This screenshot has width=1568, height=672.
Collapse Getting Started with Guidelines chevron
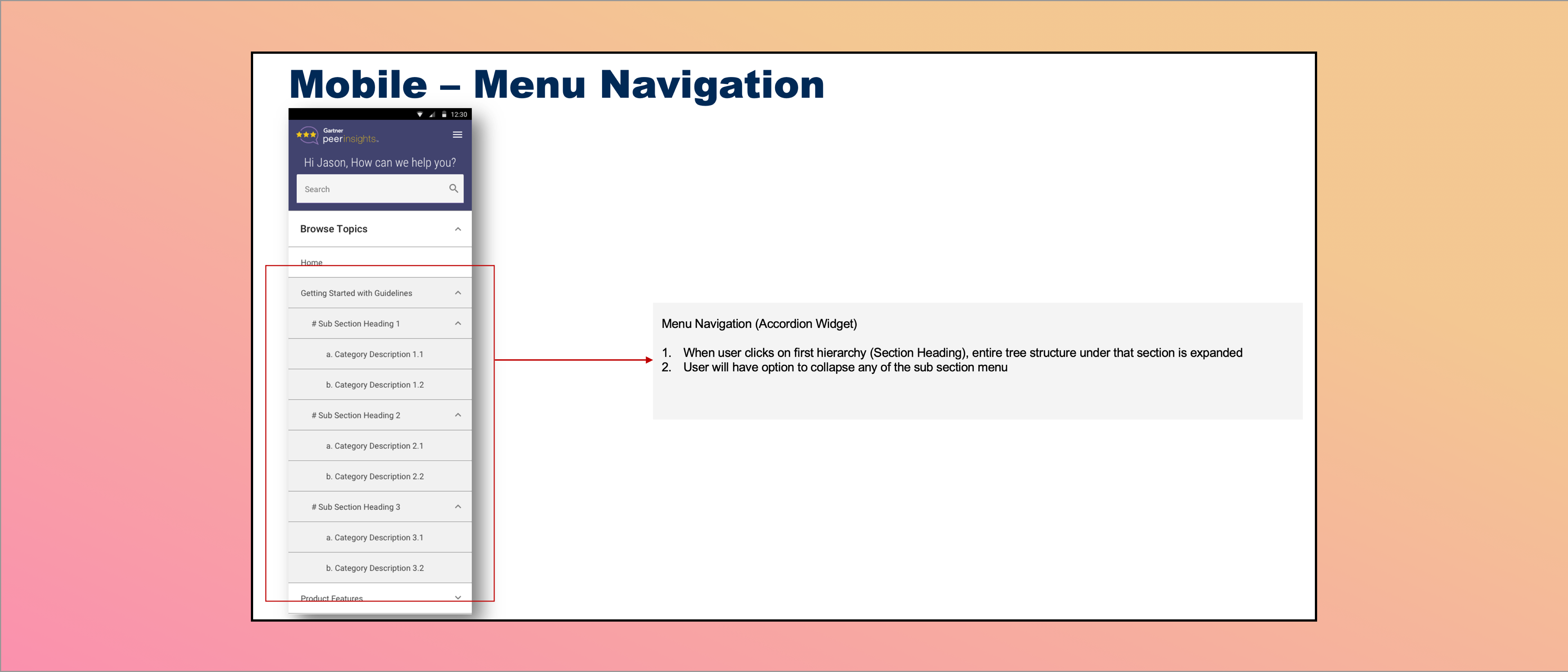coord(458,293)
